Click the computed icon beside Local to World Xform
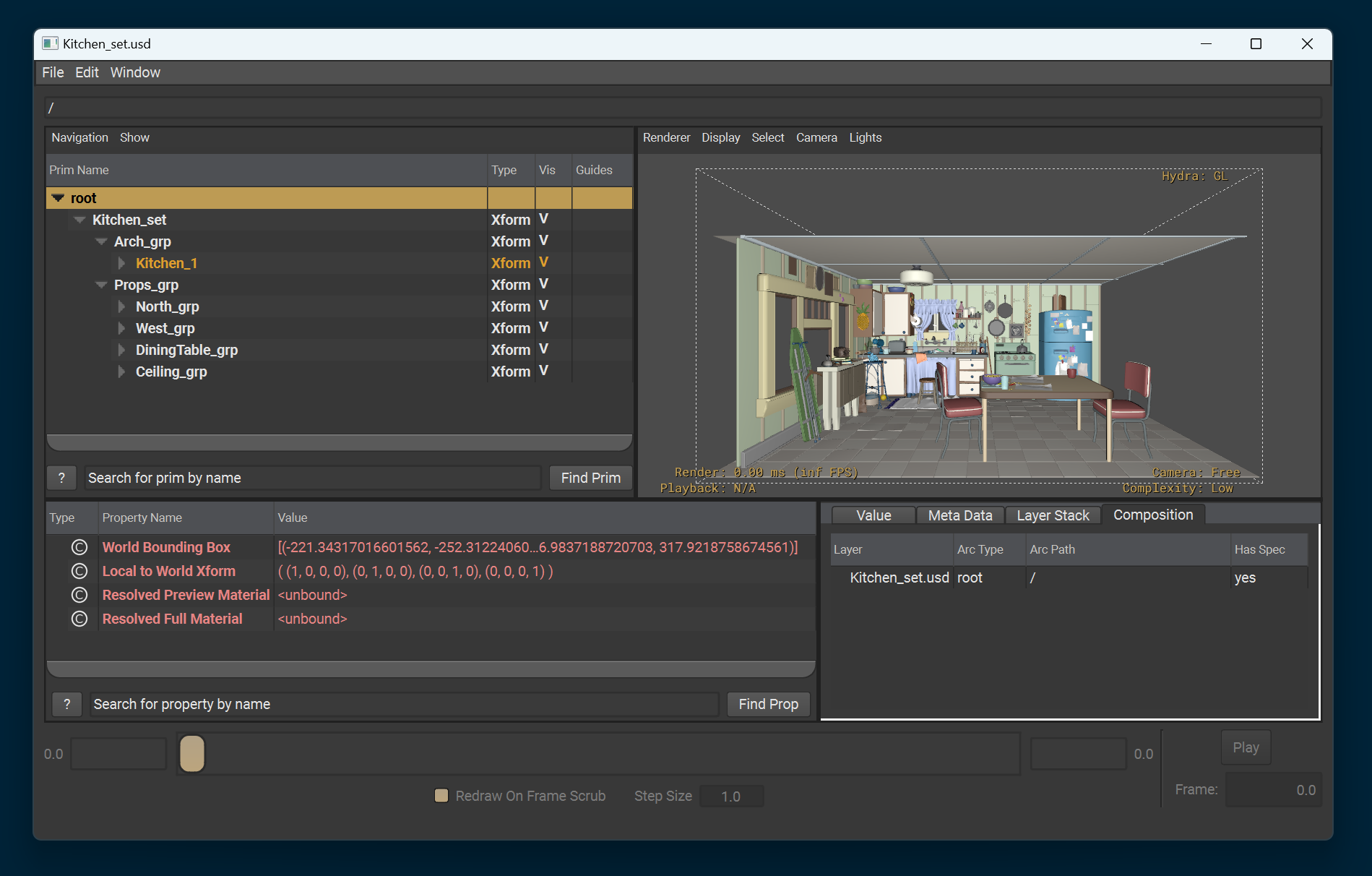Screen dimensions: 1372x876 point(79,571)
